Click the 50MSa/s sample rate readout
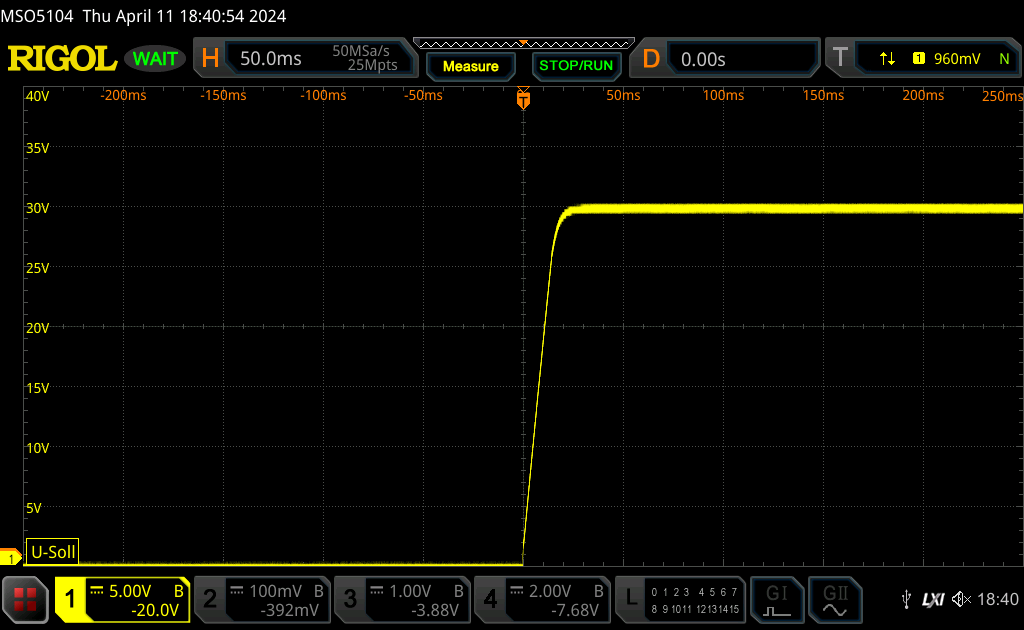Image resolution: width=1024 pixels, height=630 pixels. click(360, 50)
